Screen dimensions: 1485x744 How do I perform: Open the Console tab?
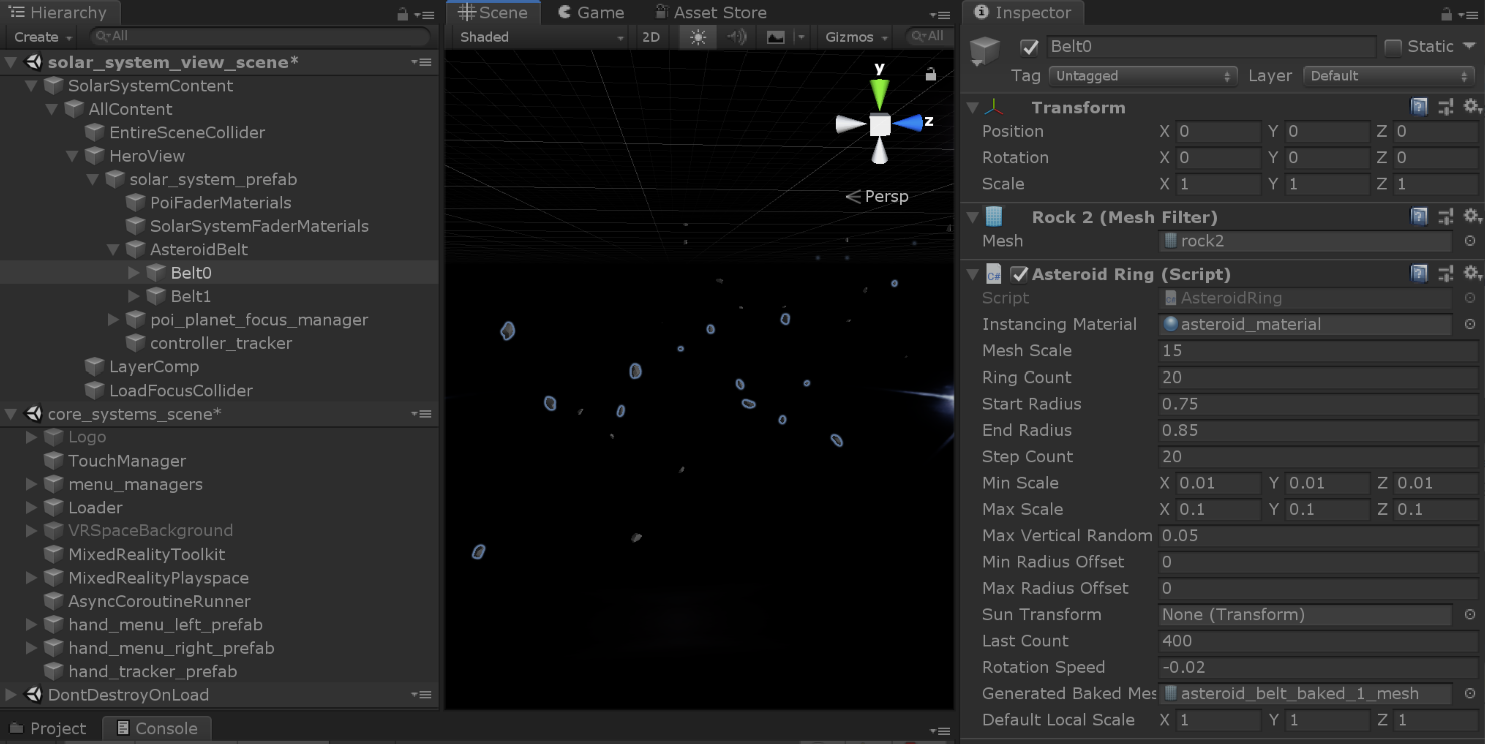coord(156,728)
